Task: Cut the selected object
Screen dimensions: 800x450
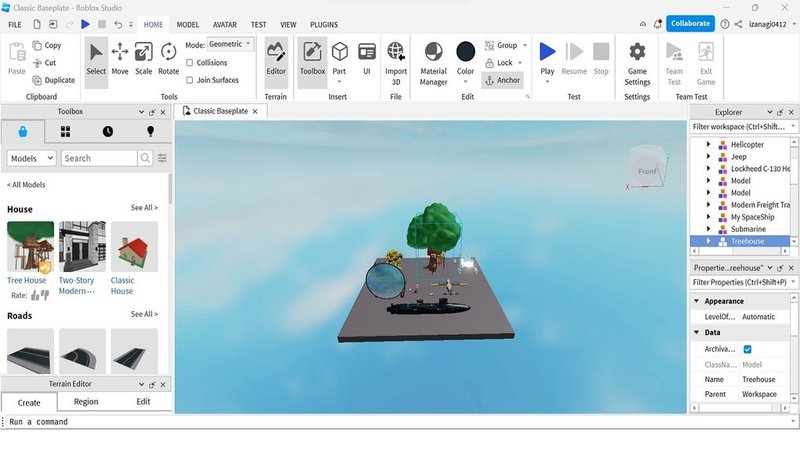Action: tap(44, 63)
